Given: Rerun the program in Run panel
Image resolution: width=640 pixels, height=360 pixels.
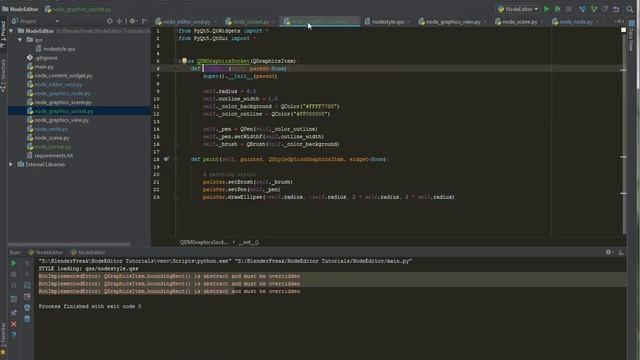Looking at the screenshot, I should click(x=13, y=263).
